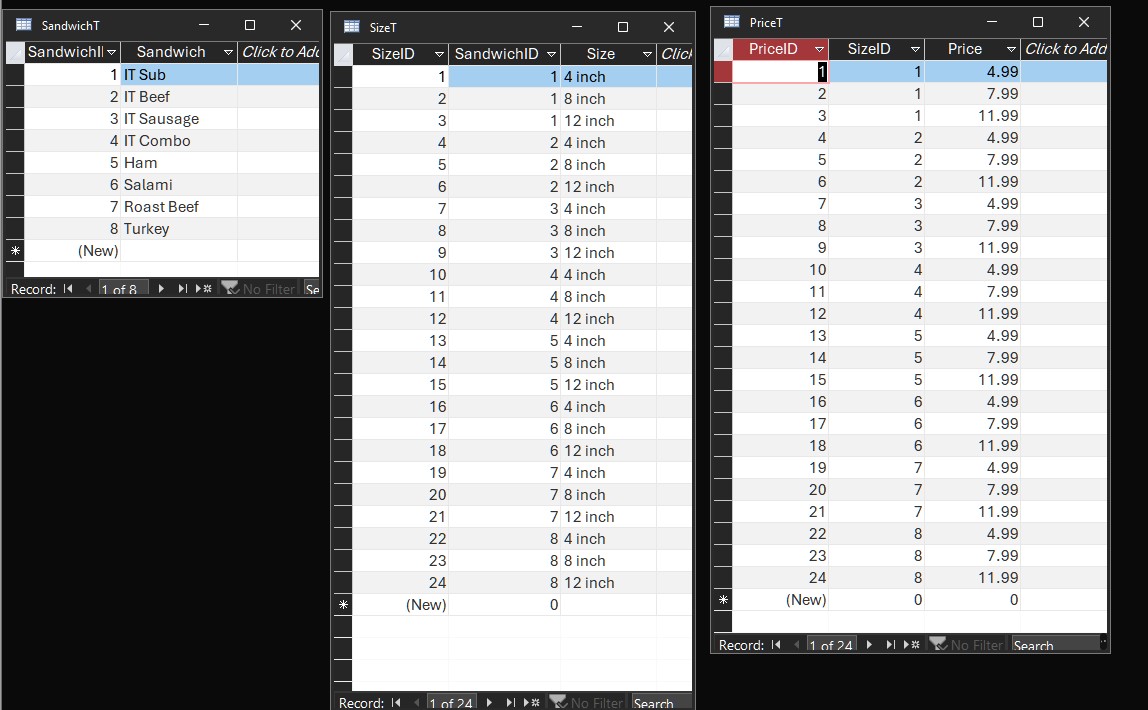Open the Price column filter dropdown

coord(1011,49)
